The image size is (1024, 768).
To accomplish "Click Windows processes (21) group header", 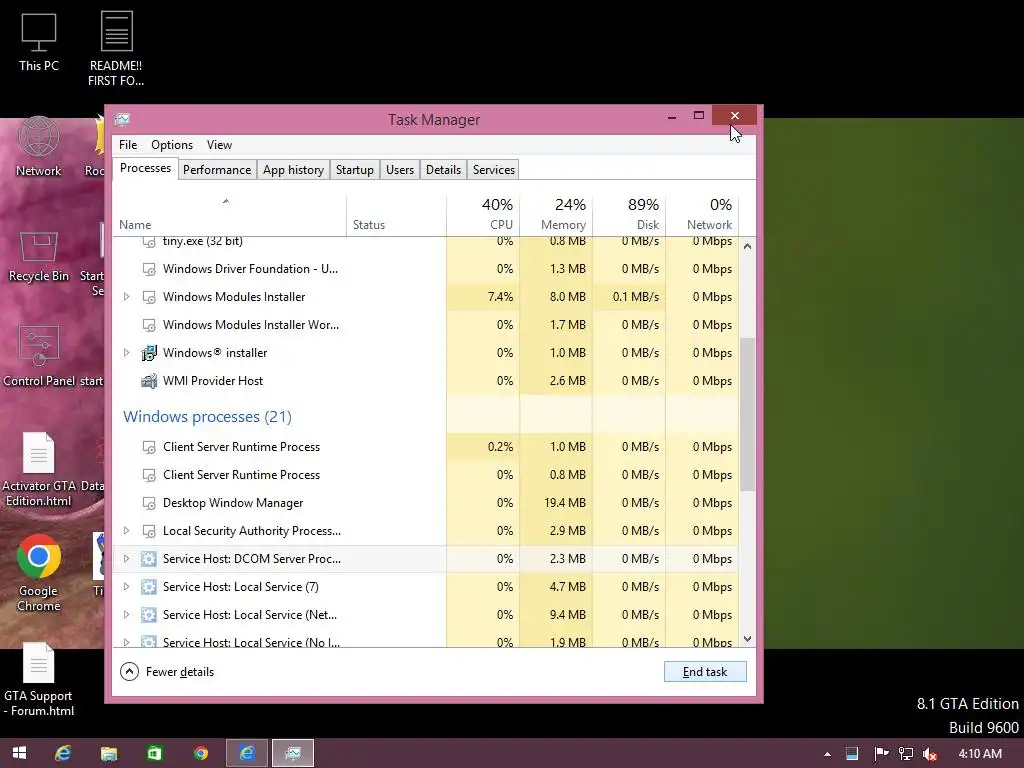I will coord(207,417).
